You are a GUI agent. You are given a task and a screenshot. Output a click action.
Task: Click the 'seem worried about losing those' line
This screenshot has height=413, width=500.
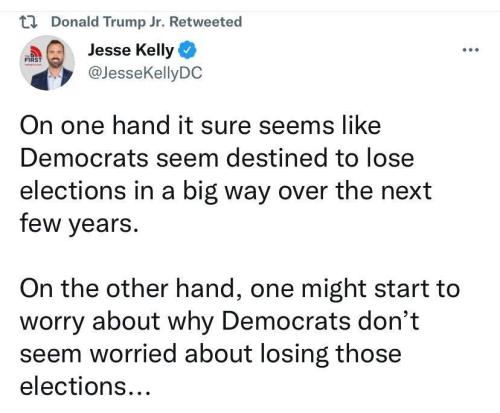click(210, 354)
